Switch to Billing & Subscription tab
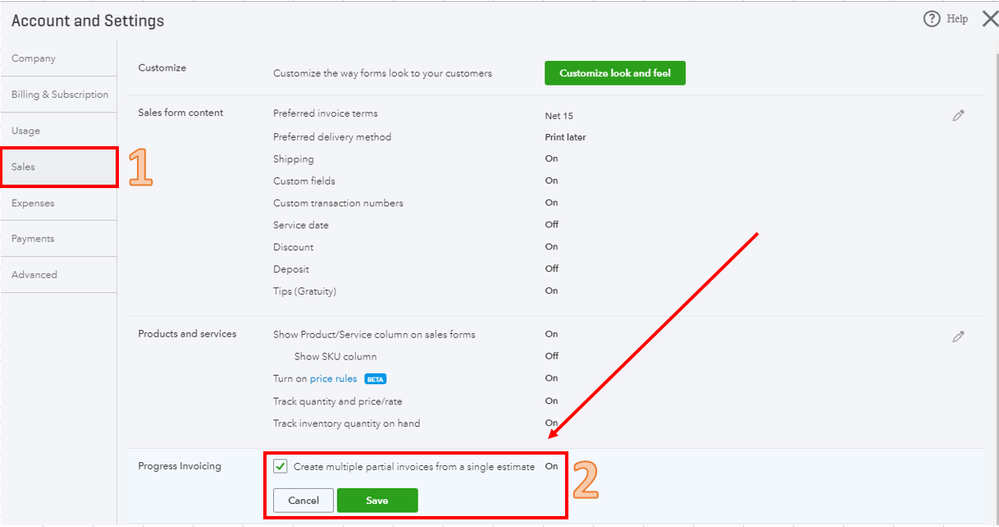This screenshot has width=999, height=527. [x=59, y=94]
